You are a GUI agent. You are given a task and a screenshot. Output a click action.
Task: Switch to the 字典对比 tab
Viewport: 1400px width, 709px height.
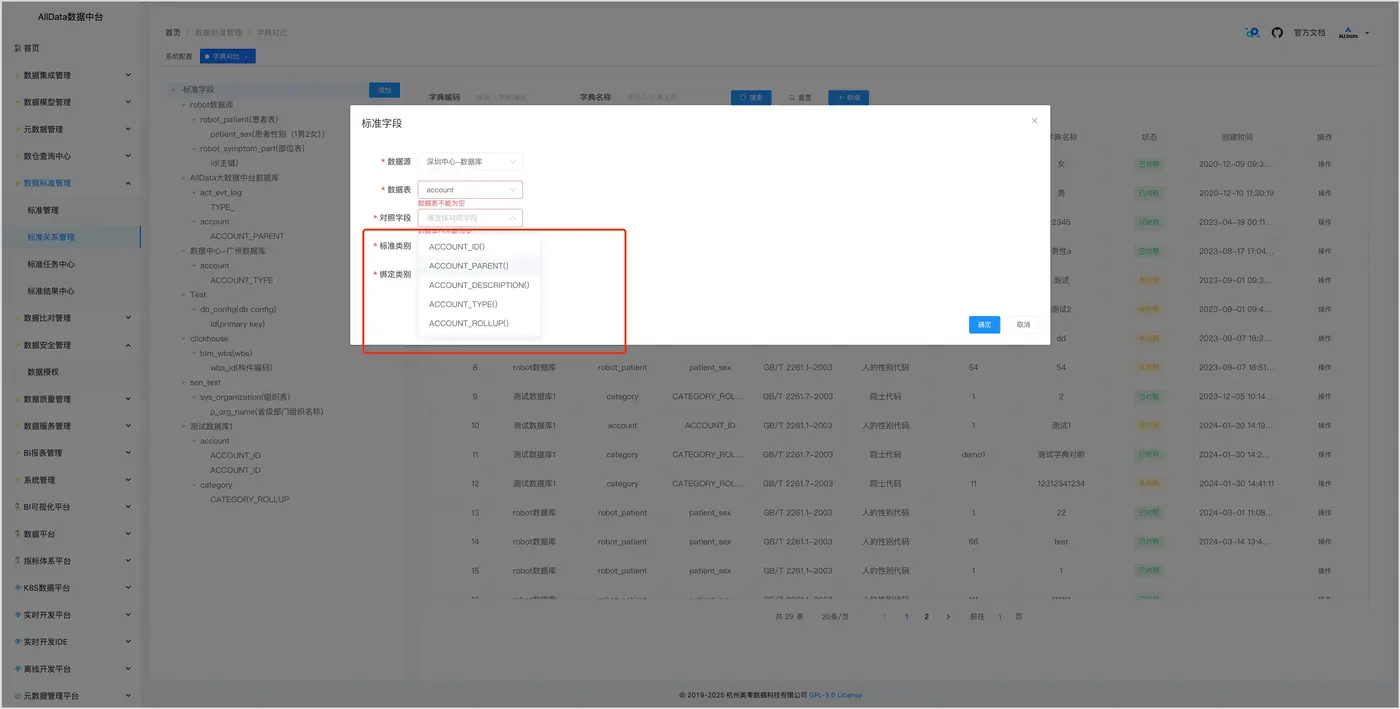click(x=226, y=57)
